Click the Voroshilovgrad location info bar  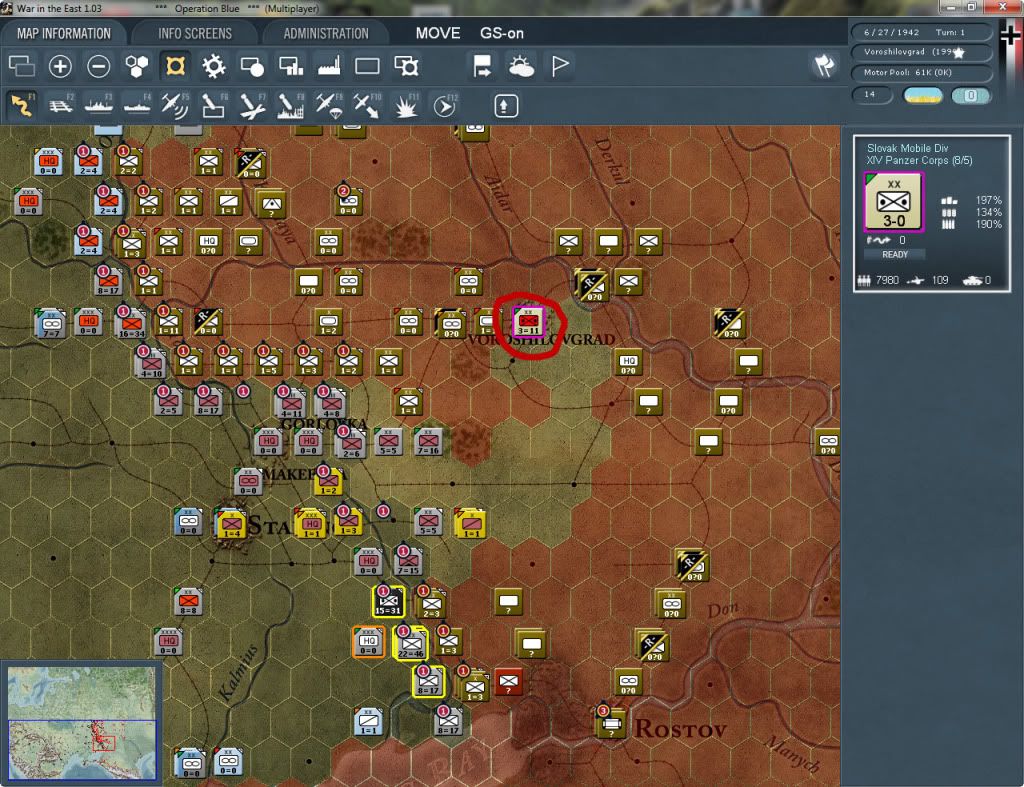point(921,52)
